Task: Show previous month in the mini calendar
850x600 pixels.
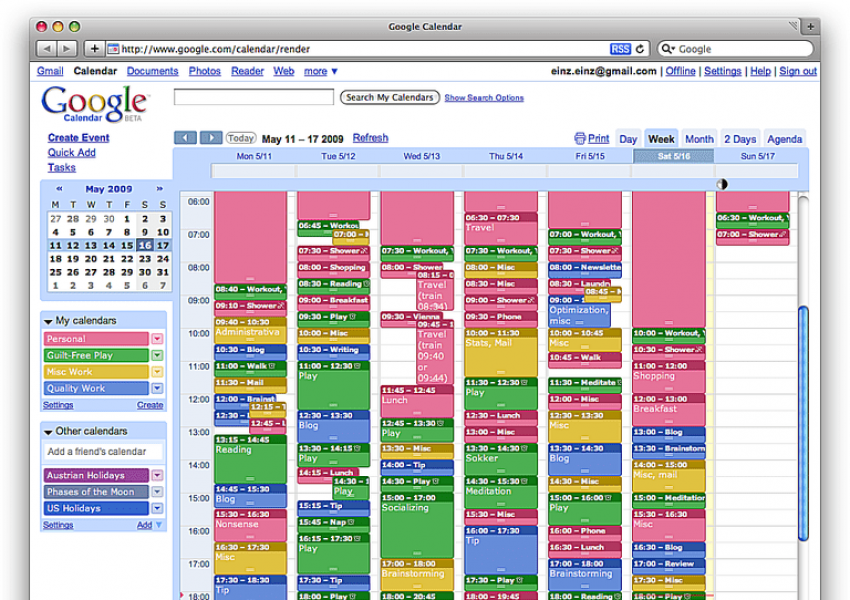Action: (59, 189)
